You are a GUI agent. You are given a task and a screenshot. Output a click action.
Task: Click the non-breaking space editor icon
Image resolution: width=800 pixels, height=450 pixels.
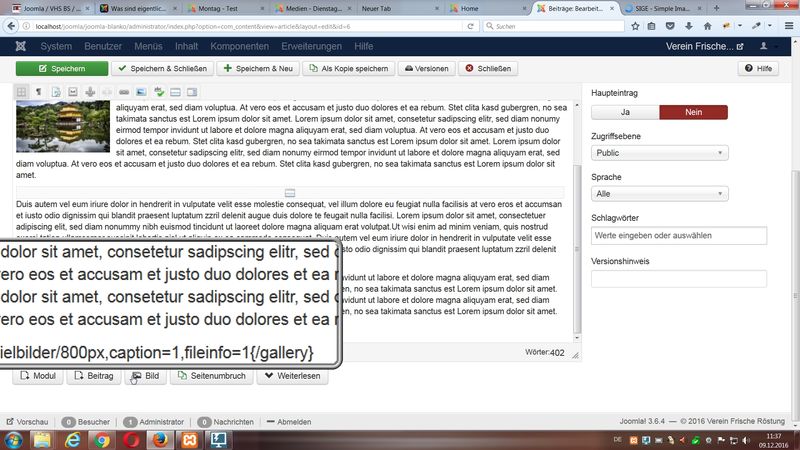(73, 92)
